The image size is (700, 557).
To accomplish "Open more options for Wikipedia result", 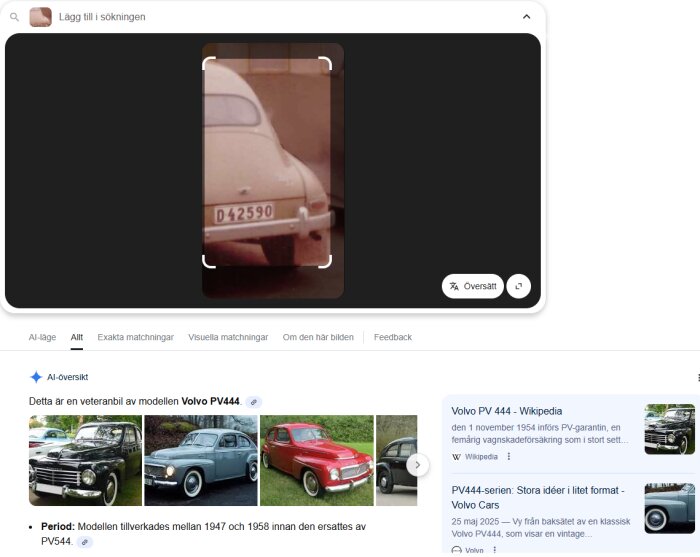I will [x=508, y=457].
